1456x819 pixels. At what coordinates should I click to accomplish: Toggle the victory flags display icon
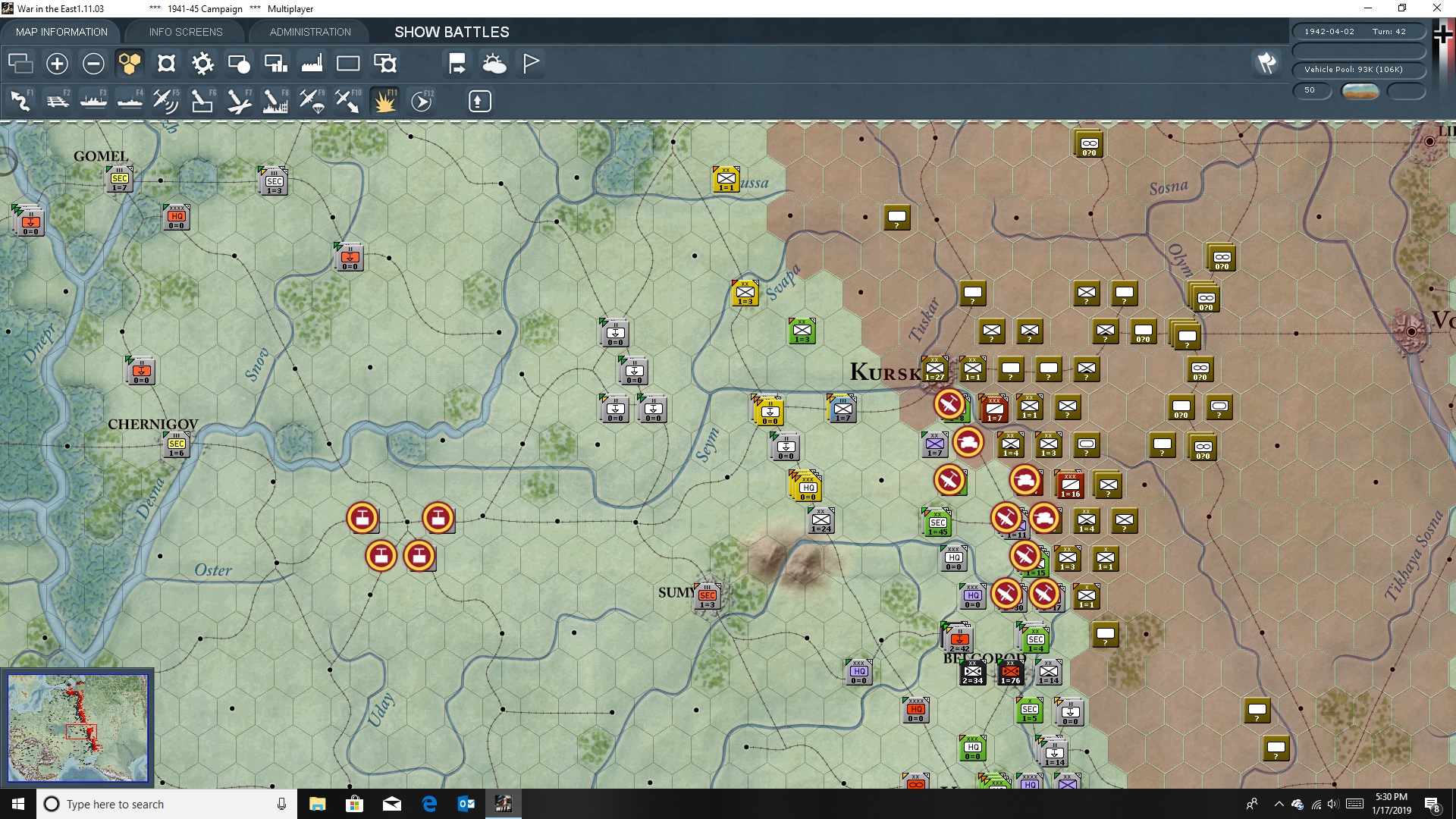coord(530,64)
